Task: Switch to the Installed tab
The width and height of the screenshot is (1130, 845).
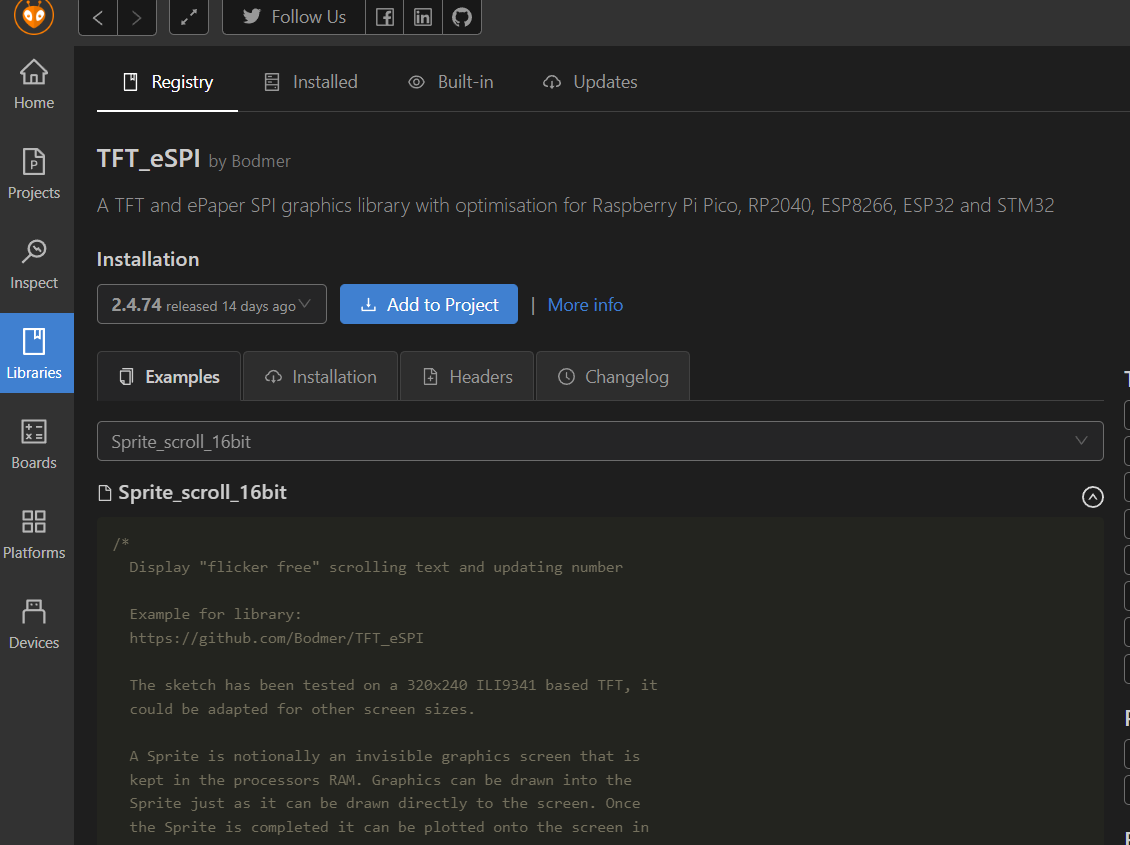Action: point(311,82)
